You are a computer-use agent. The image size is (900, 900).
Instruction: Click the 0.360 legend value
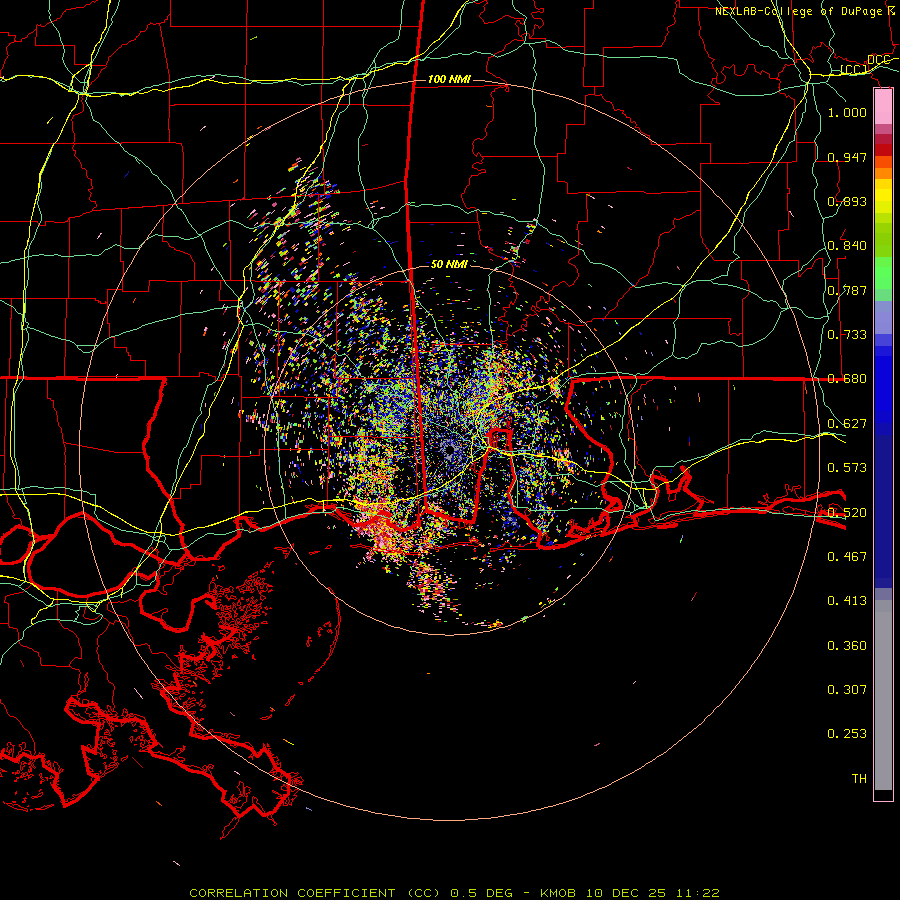[x=847, y=646]
